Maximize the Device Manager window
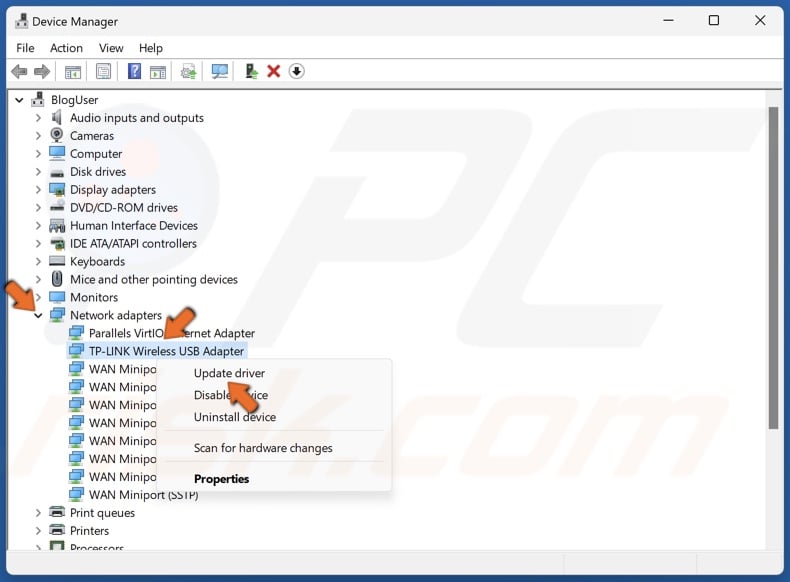 (x=713, y=20)
